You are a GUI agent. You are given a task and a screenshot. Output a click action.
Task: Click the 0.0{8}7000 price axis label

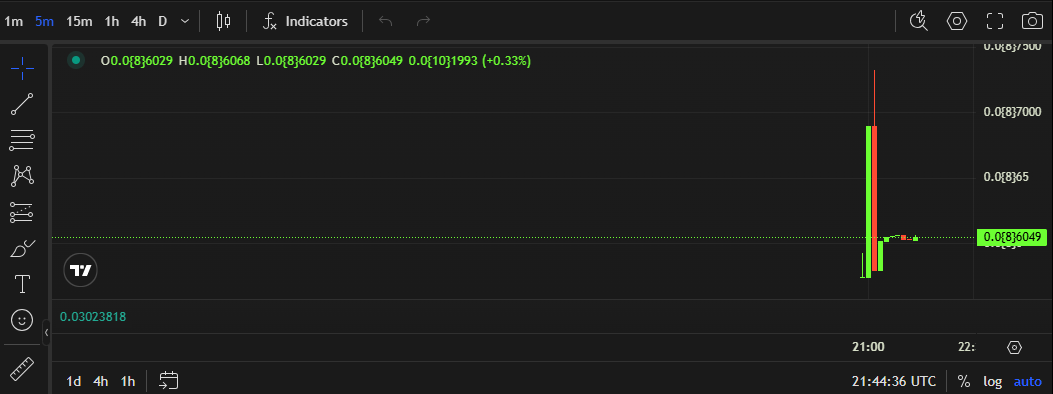pos(1012,111)
